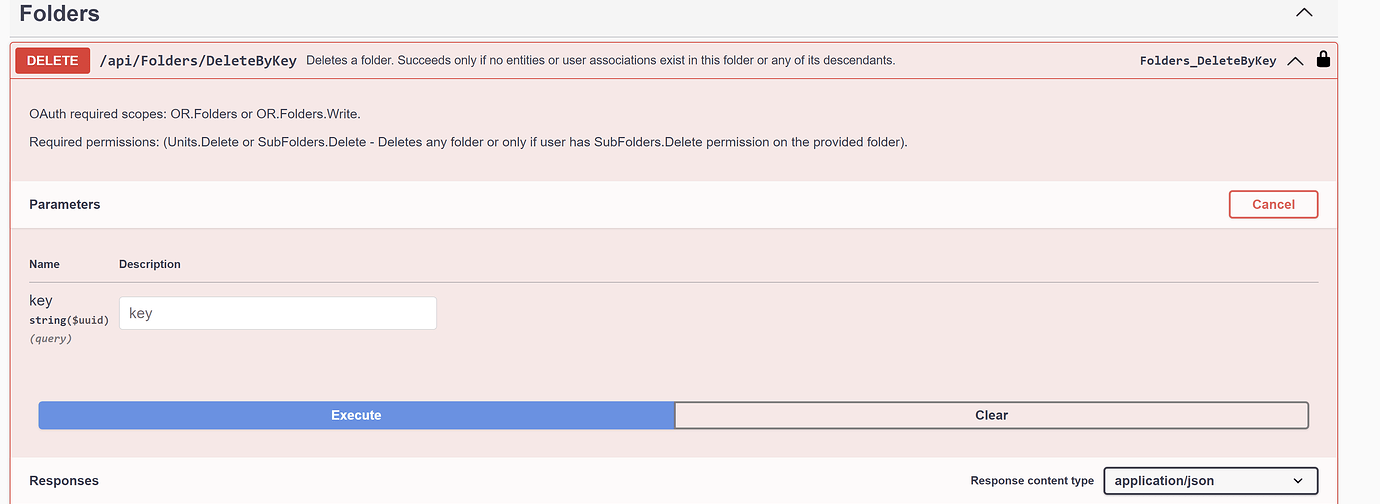Screen dimensions: 1380x504
Task: Click the OAuth required scopes text
Action: click(x=194, y=114)
